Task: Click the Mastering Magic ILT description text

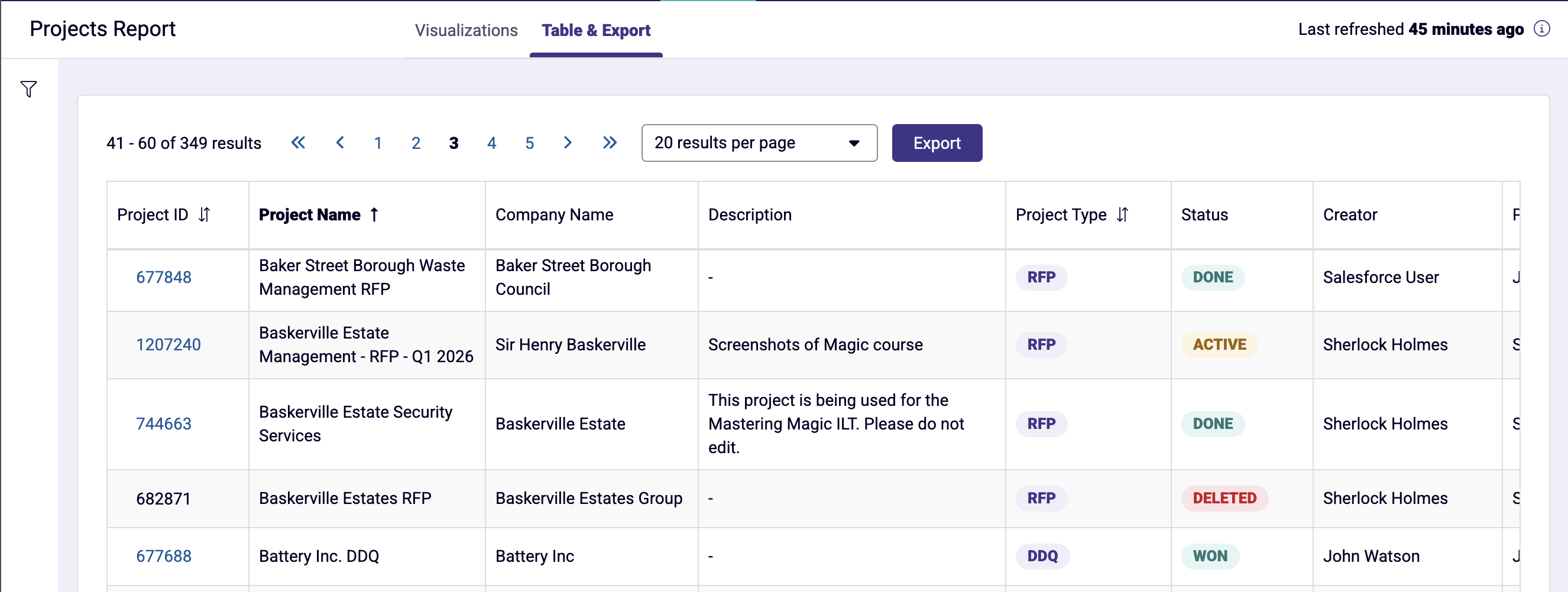Action: (x=837, y=424)
